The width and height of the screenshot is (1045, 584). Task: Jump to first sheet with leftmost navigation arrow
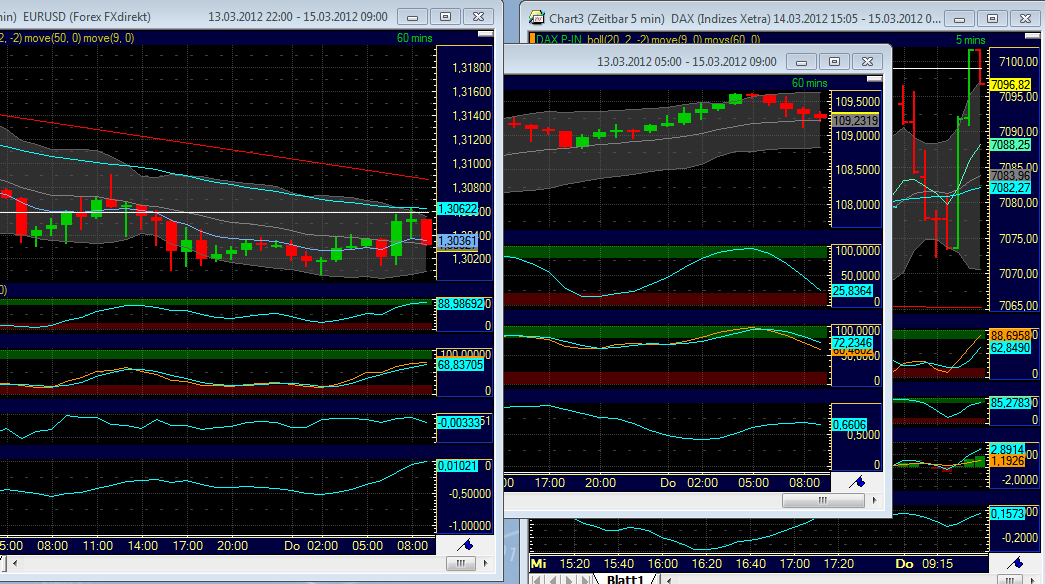tap(537, 580)
